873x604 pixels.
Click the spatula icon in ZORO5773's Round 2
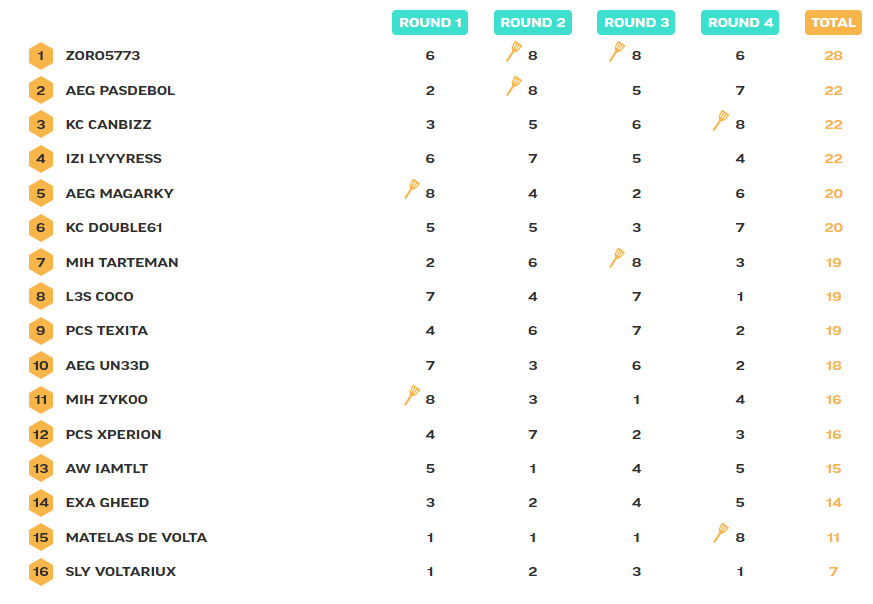tap(514, 52)
